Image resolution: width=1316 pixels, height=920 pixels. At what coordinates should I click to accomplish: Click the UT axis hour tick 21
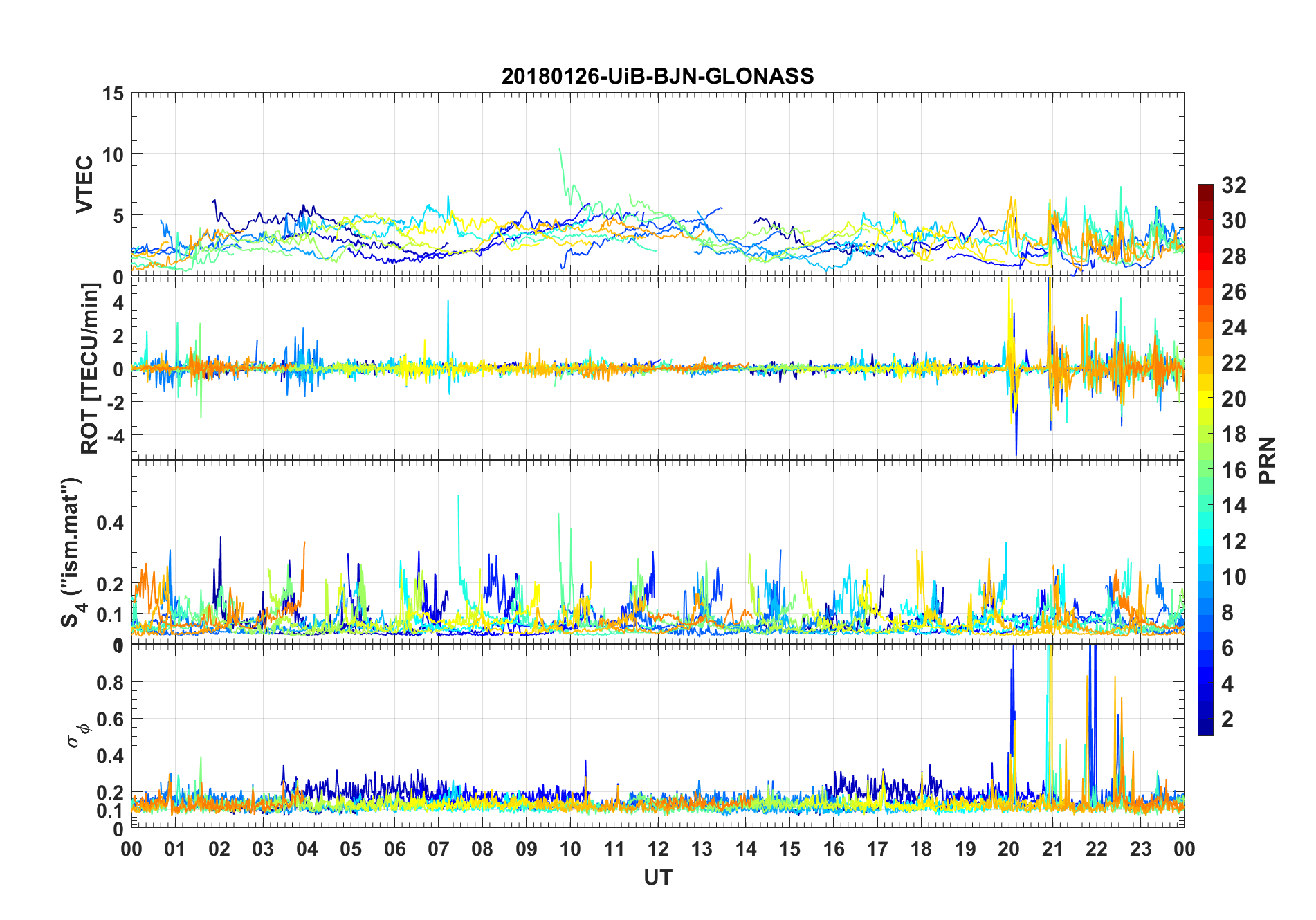point(1053,849)
